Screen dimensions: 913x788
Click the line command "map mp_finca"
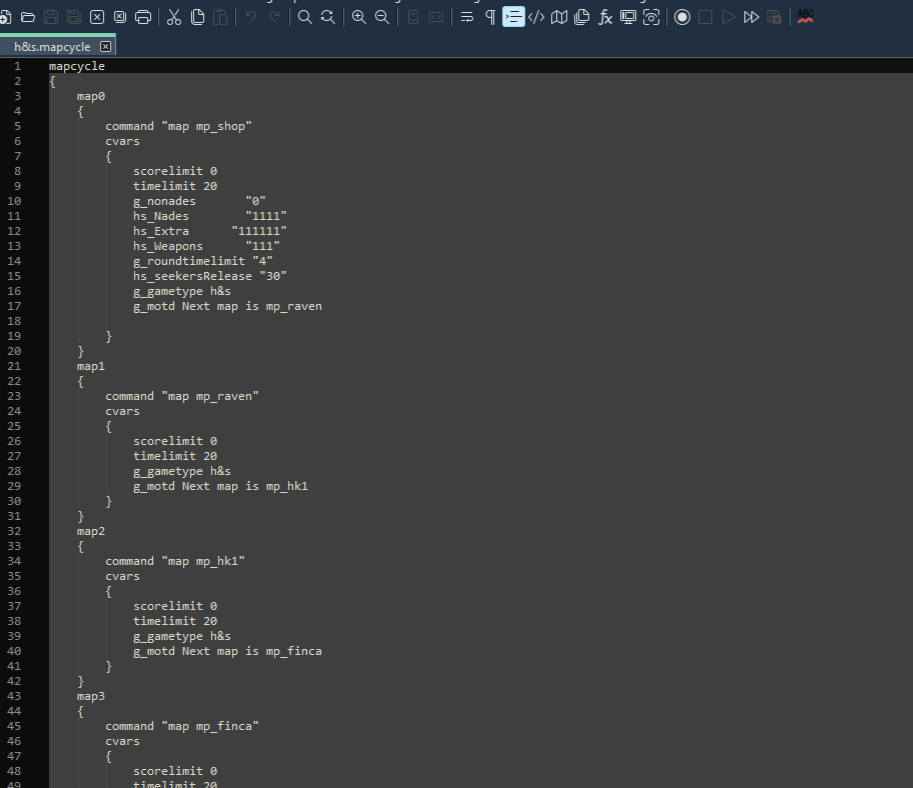(x=182, y=726)
